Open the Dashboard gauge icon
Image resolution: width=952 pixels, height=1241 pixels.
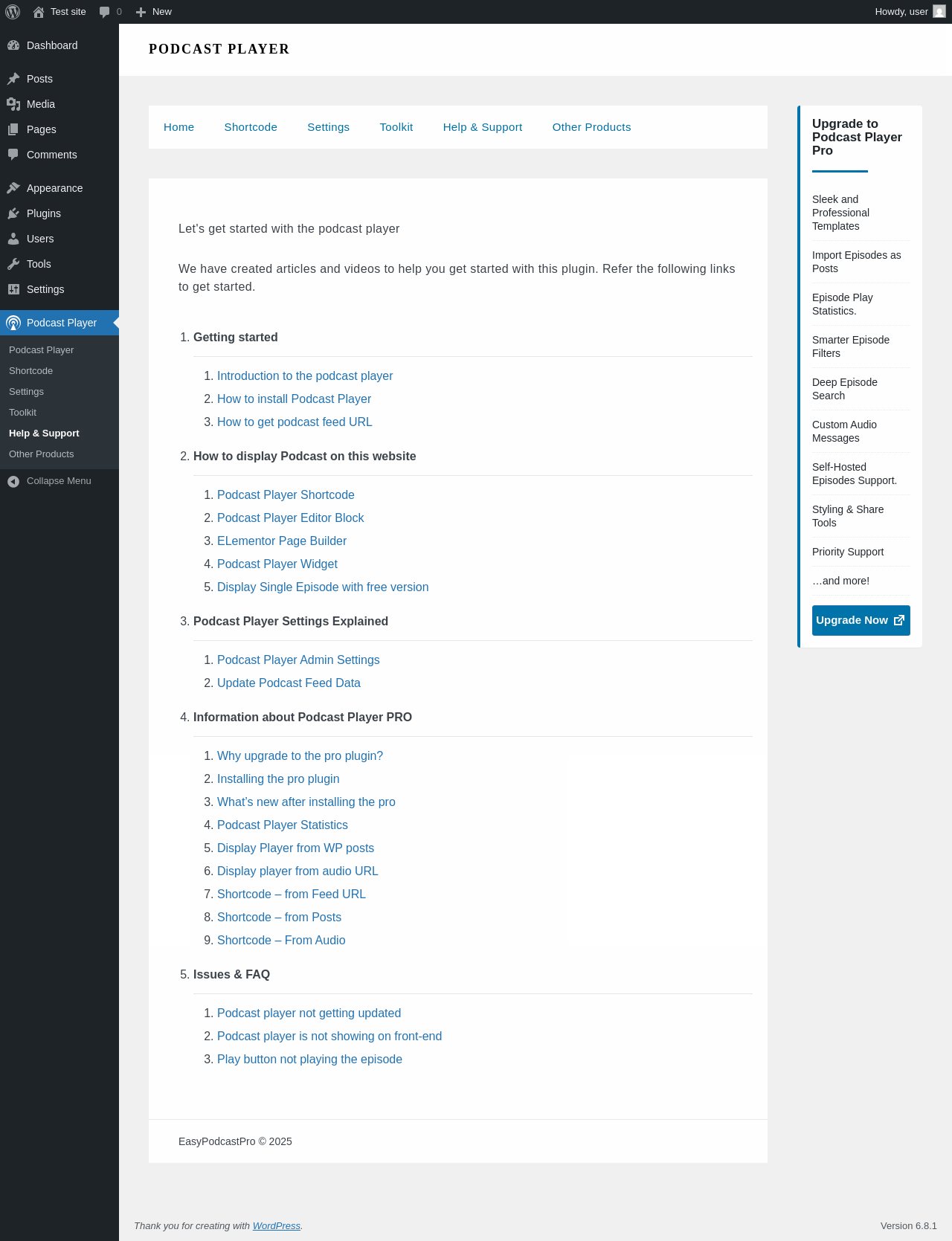click(x=13, y=45)
